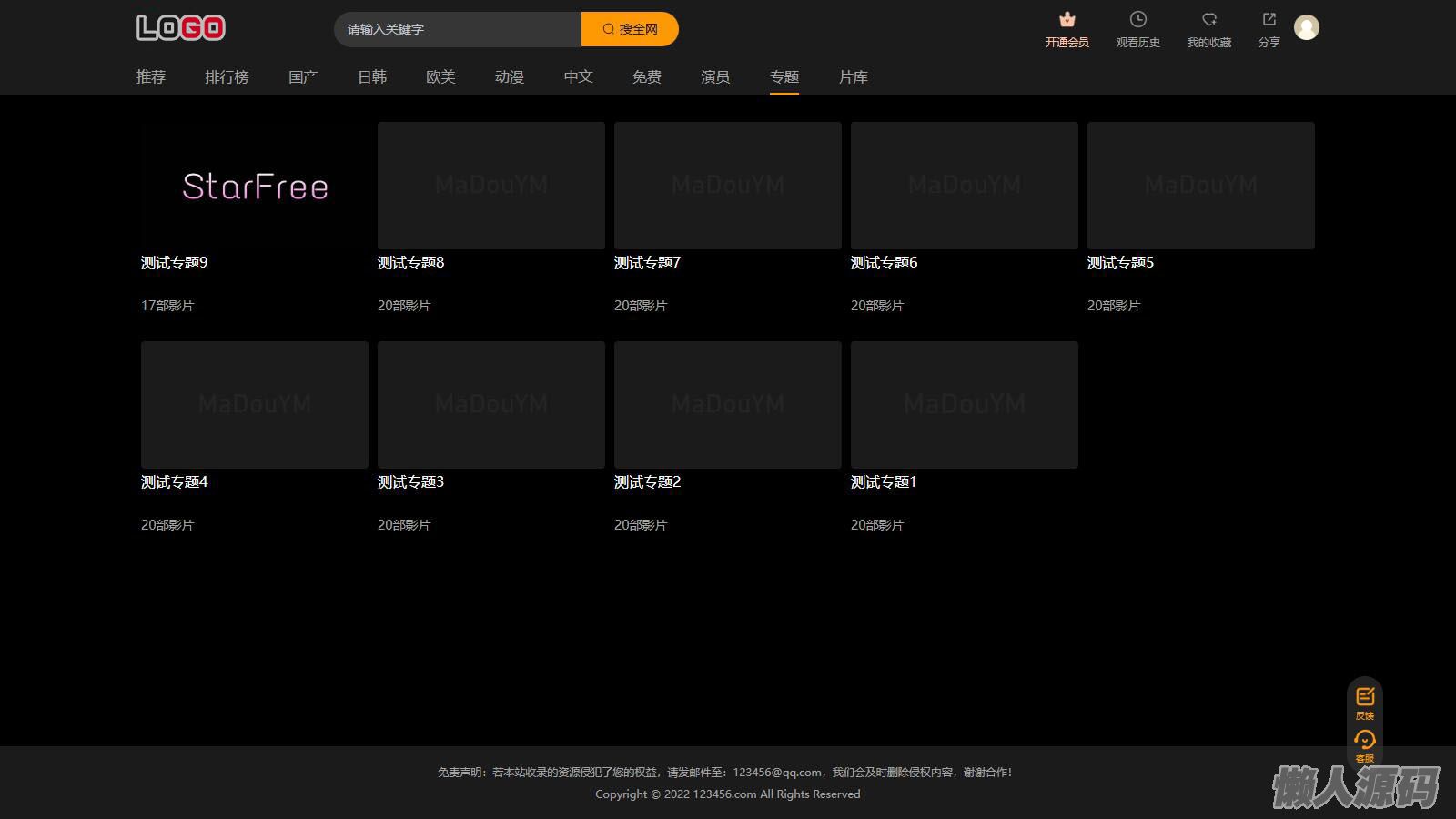Open 我的收藏 favorites icon

(x=1208, y=20)
